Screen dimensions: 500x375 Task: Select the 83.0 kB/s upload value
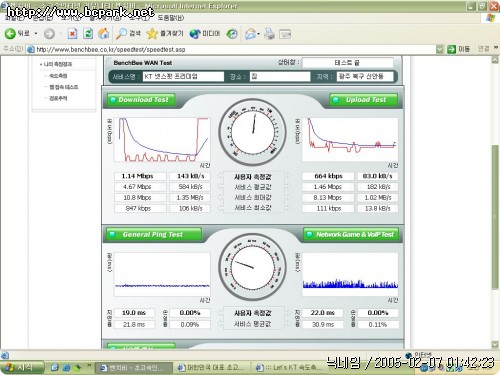click(378, 176)
